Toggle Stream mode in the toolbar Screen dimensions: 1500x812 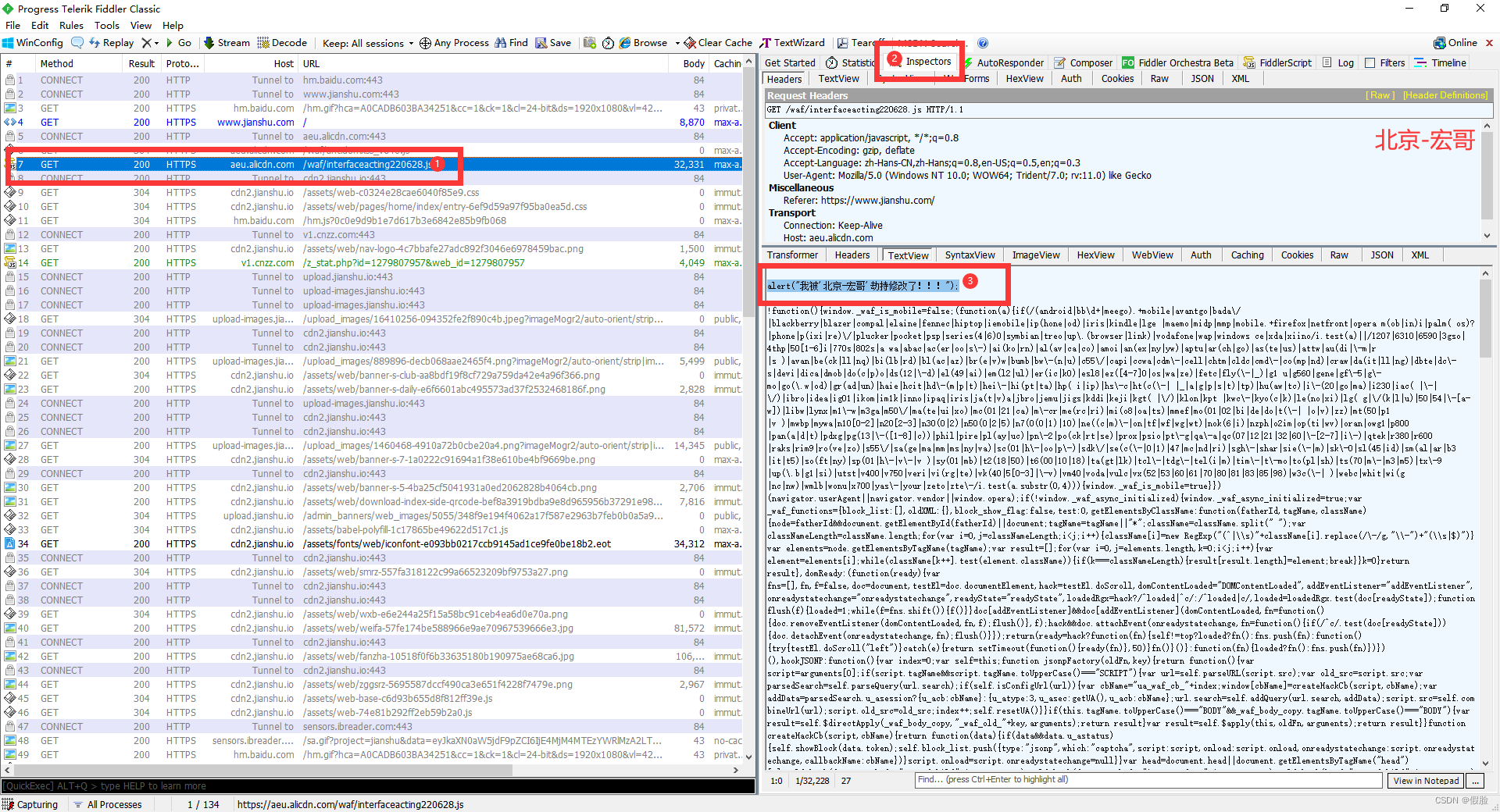pyautogui.click(x=227, y=43)
